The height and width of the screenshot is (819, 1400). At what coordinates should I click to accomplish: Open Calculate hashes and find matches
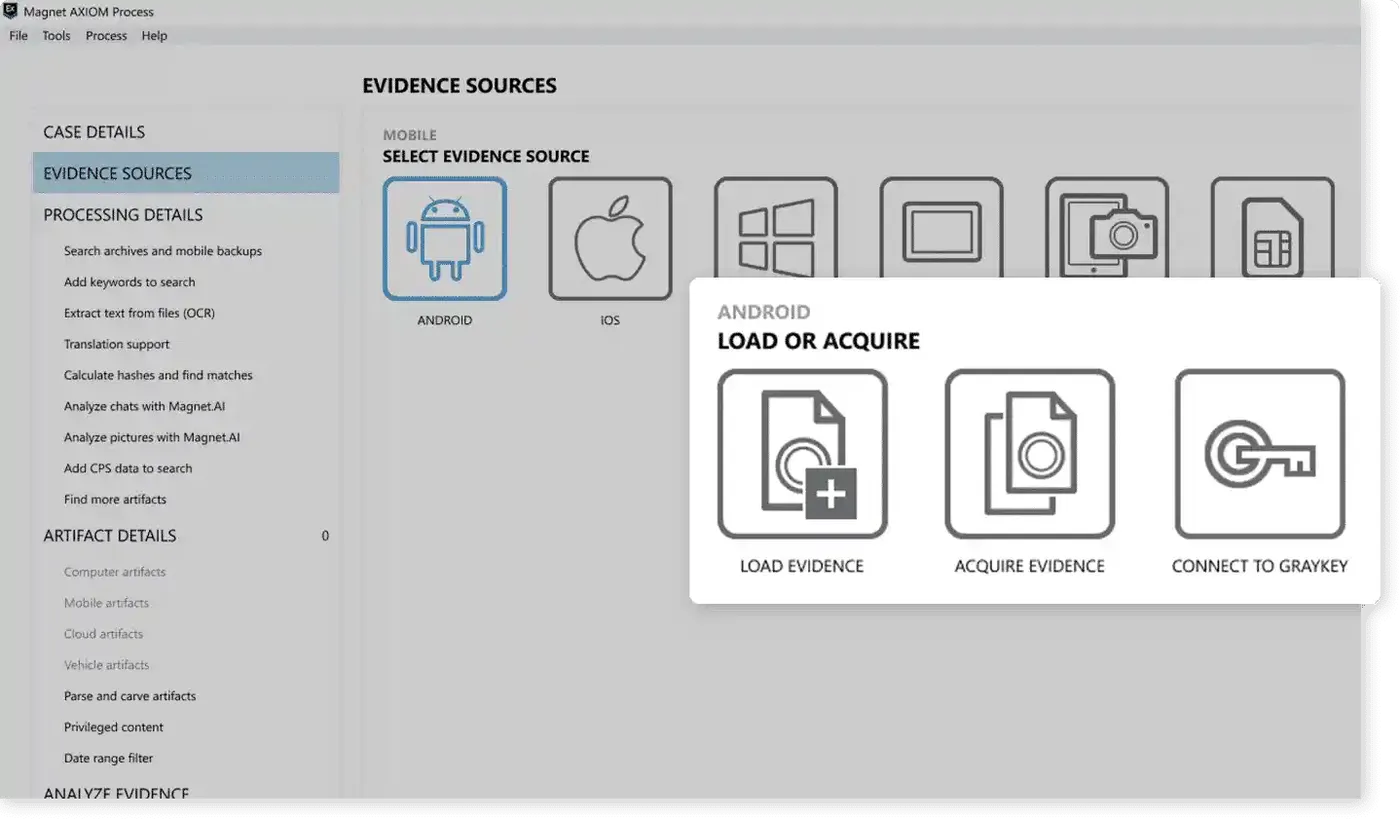(x=158, y=375)
